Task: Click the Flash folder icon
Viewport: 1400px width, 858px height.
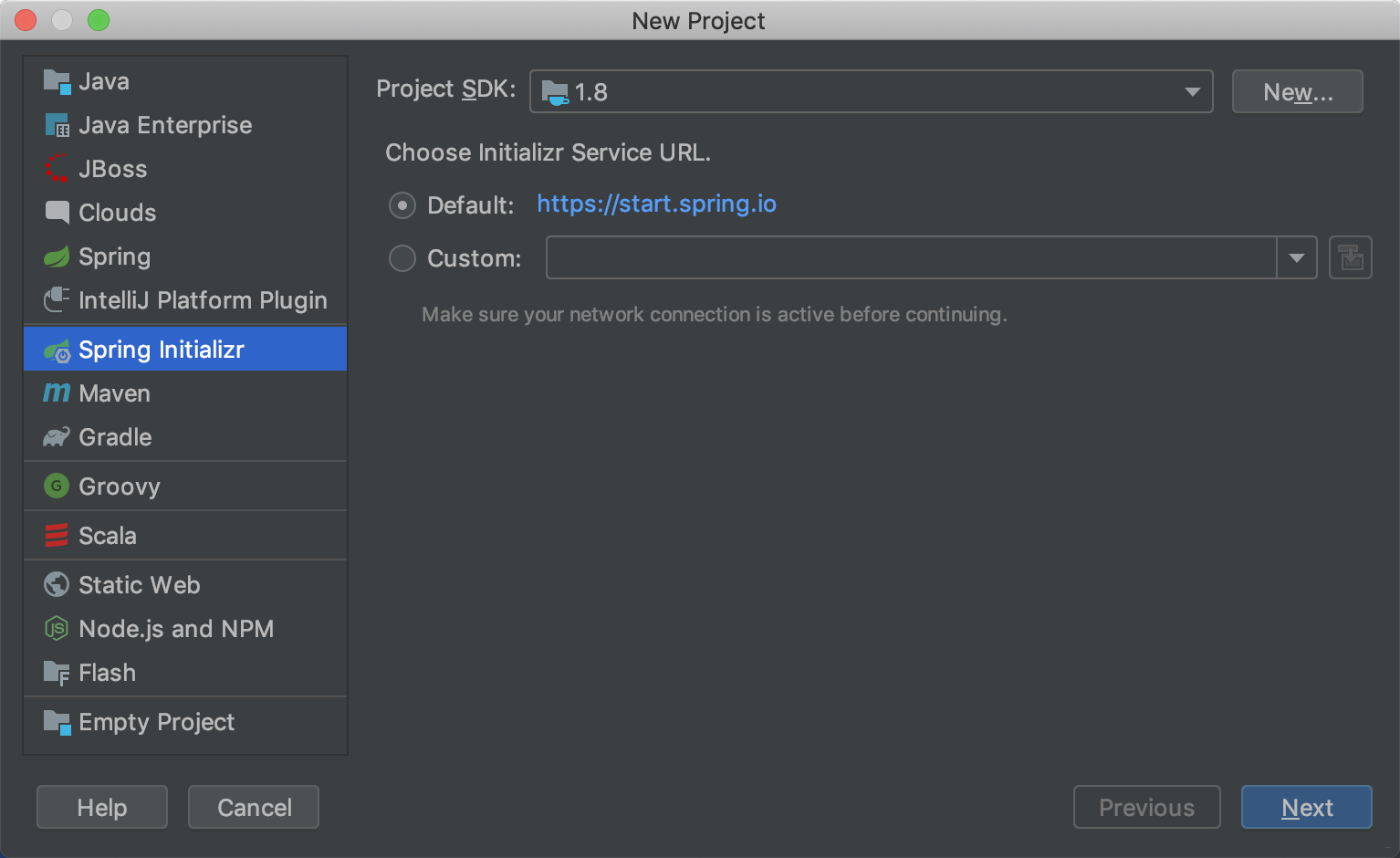Action: [x=57, y=674]
